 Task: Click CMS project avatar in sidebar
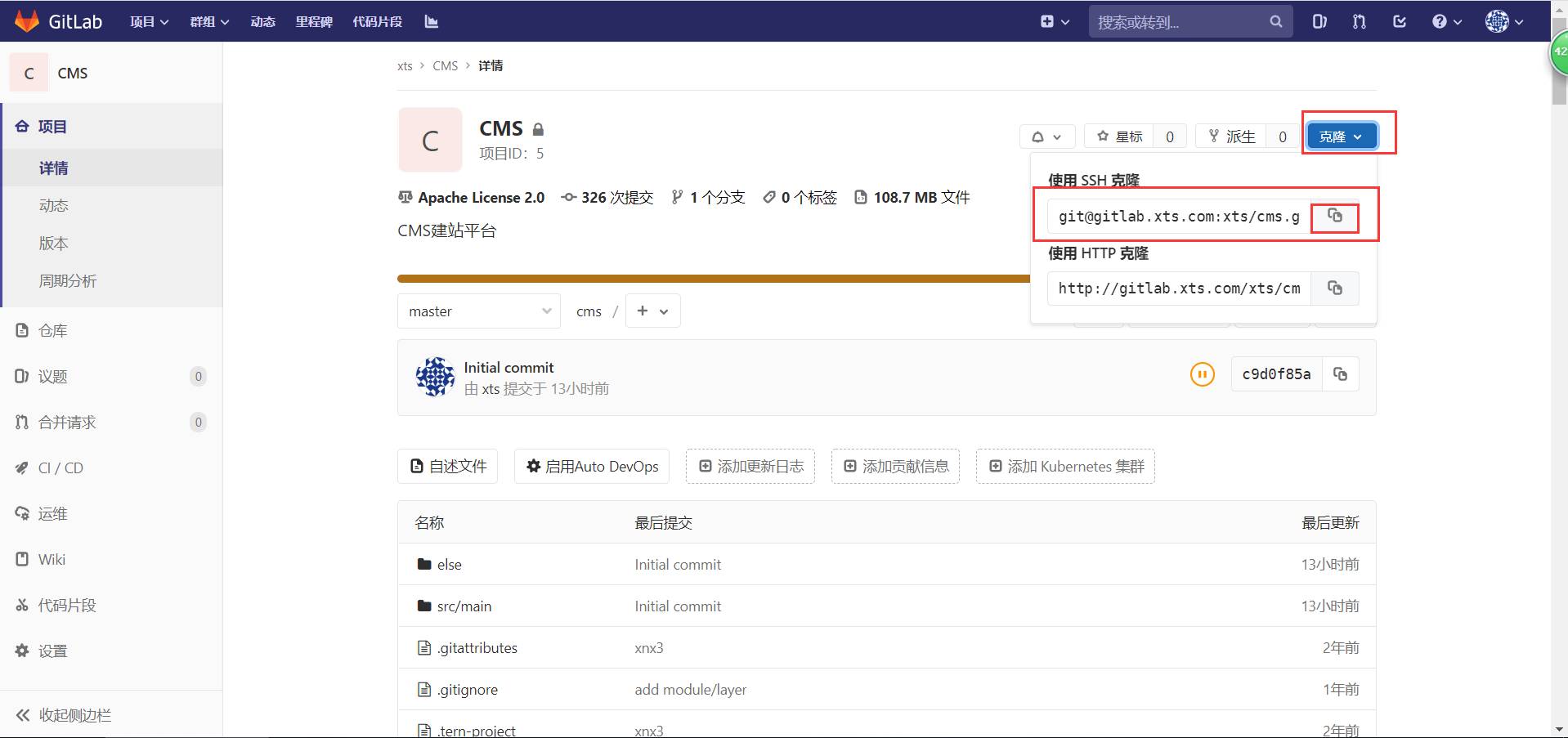pyautogui.click(x=29, y=73)
